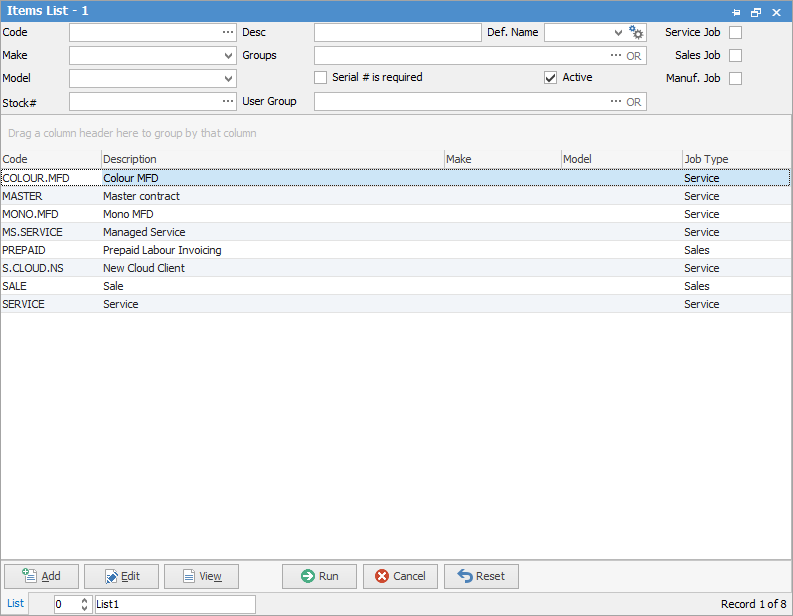Click the Edit button
The height and width of the screenshot is (616, 793).
pos(121,576)
